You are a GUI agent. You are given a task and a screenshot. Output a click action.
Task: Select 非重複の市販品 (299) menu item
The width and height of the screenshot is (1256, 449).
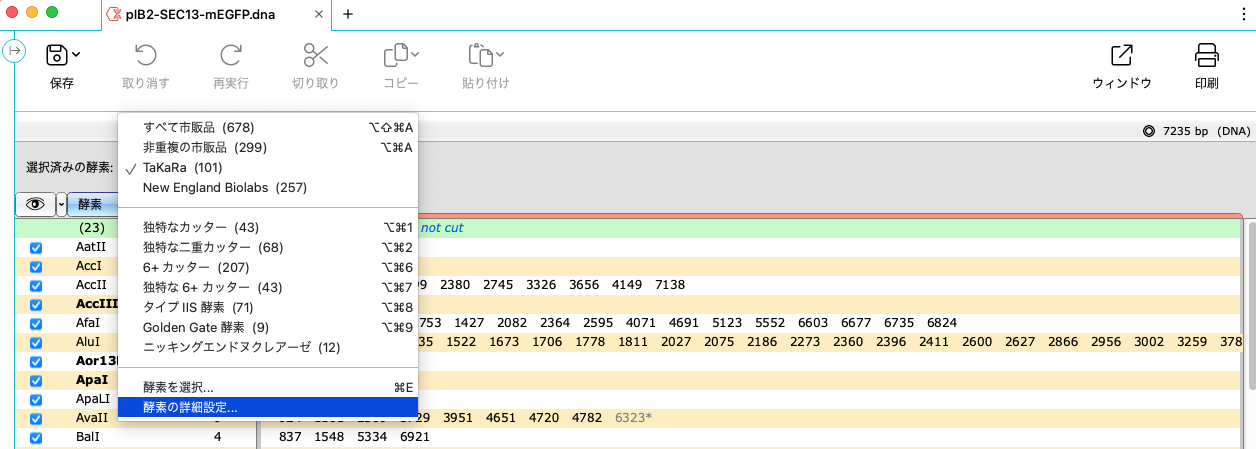(268, 148)
